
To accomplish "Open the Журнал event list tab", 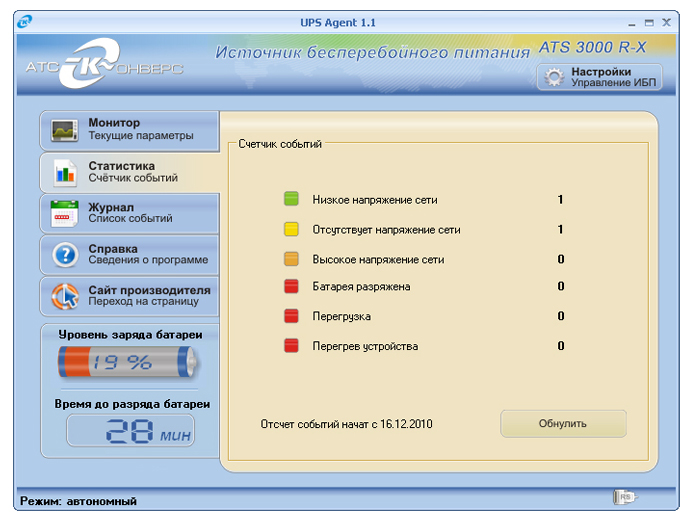I will [x=130, y=214].
